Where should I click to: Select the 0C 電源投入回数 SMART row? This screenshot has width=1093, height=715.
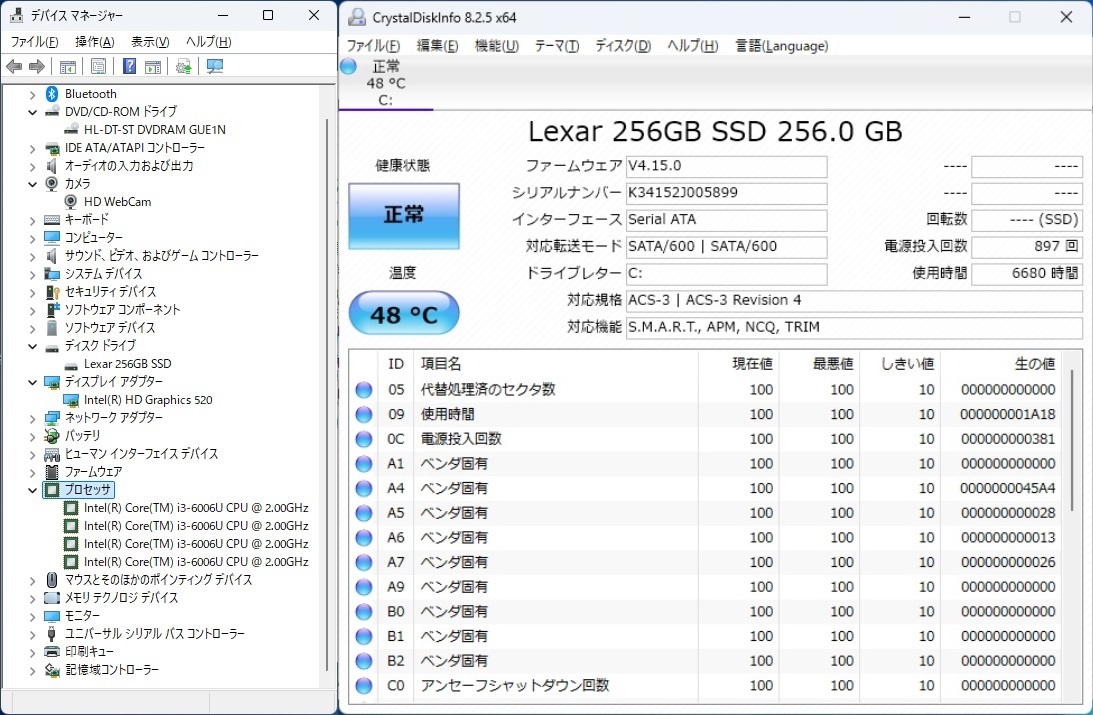(705, 439)
